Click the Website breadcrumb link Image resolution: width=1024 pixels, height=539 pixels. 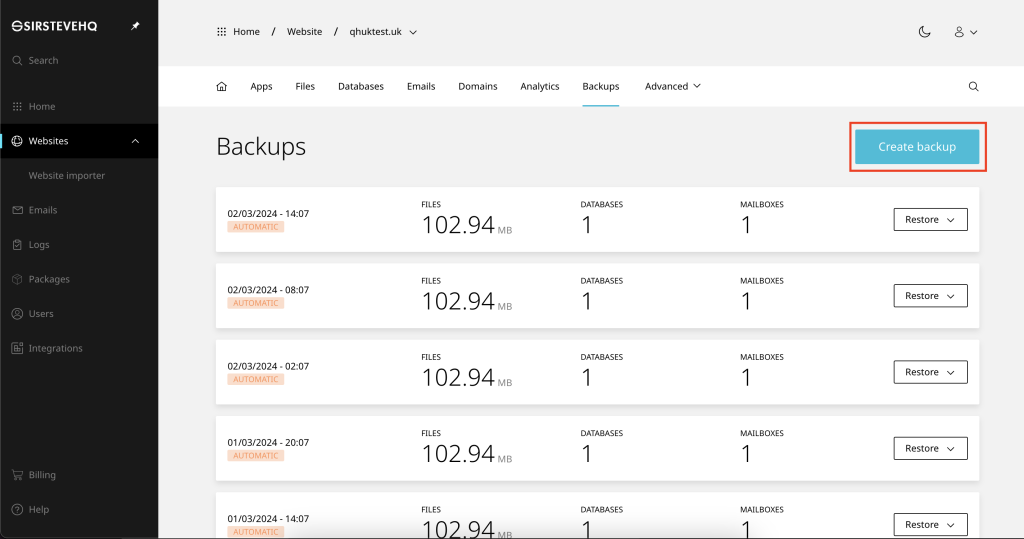tap(304, 32)
